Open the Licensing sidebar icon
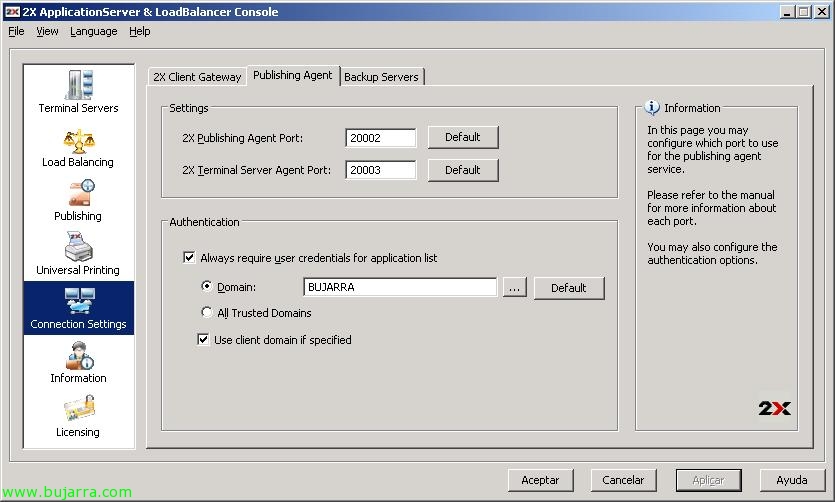This screenshot has height=502, width=835. pyautogui.click(x=79, y=409)
